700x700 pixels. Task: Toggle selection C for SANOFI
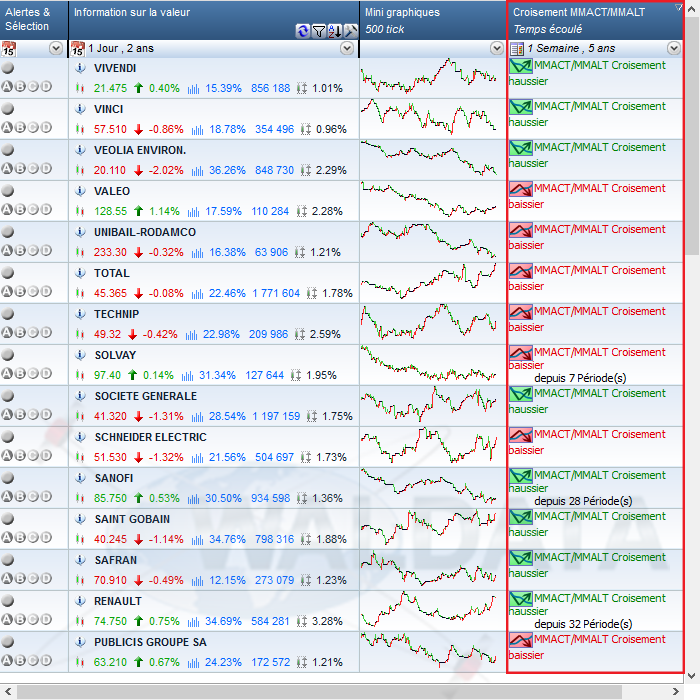[33, 496]
